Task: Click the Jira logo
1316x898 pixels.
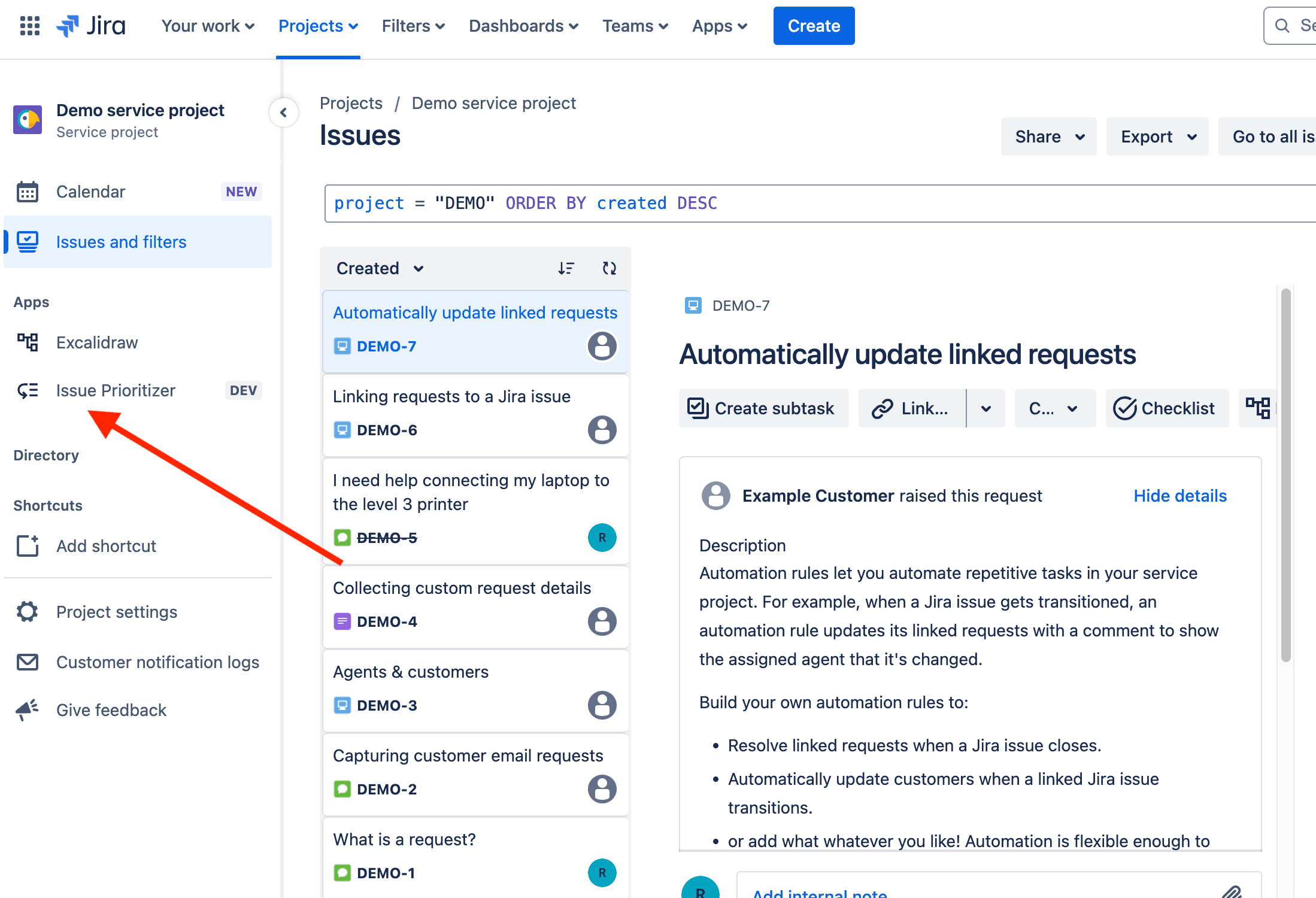Action: point(91,26)
